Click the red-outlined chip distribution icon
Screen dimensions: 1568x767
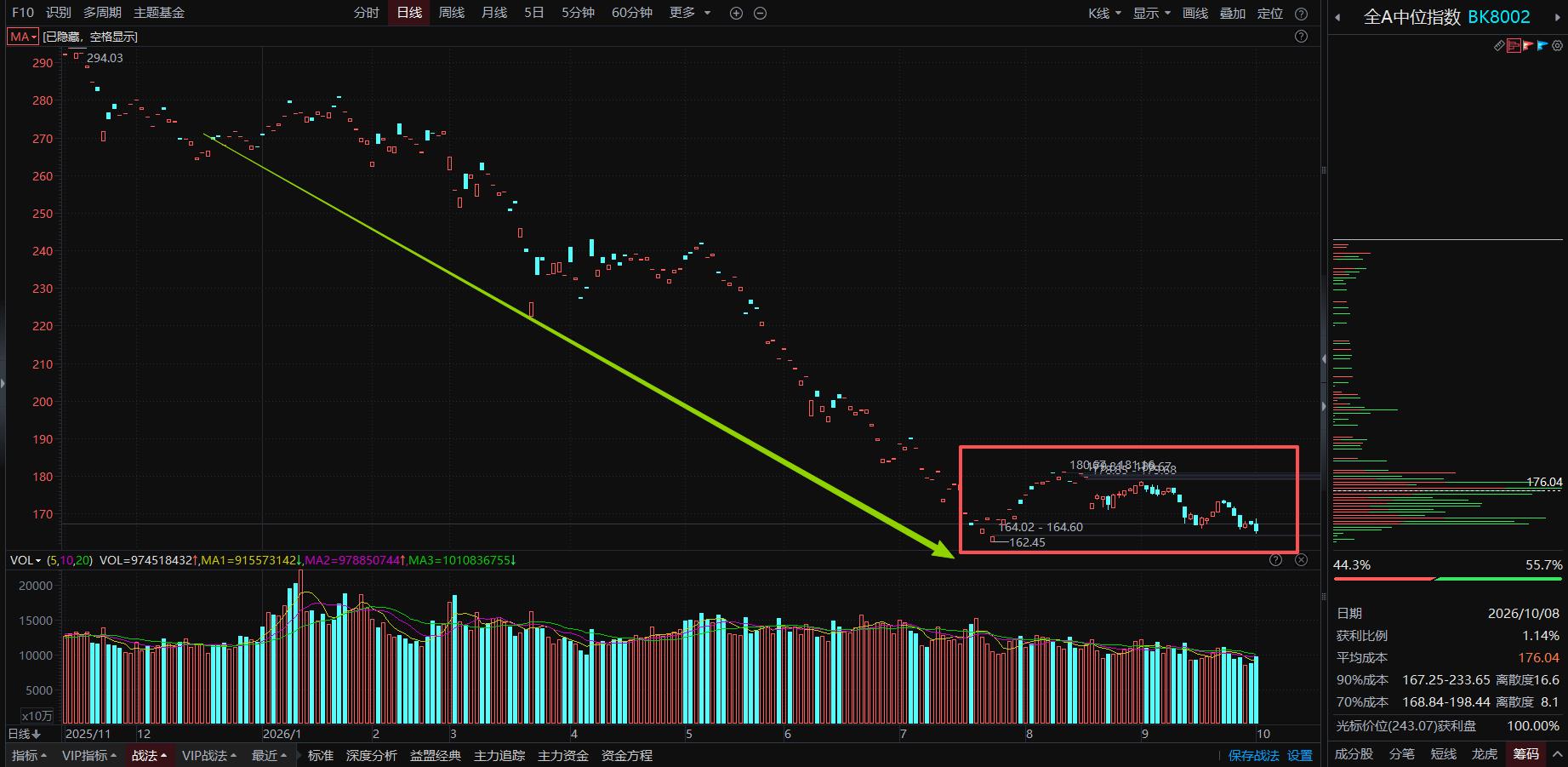pyautogui.click(x=1514, y=46)
